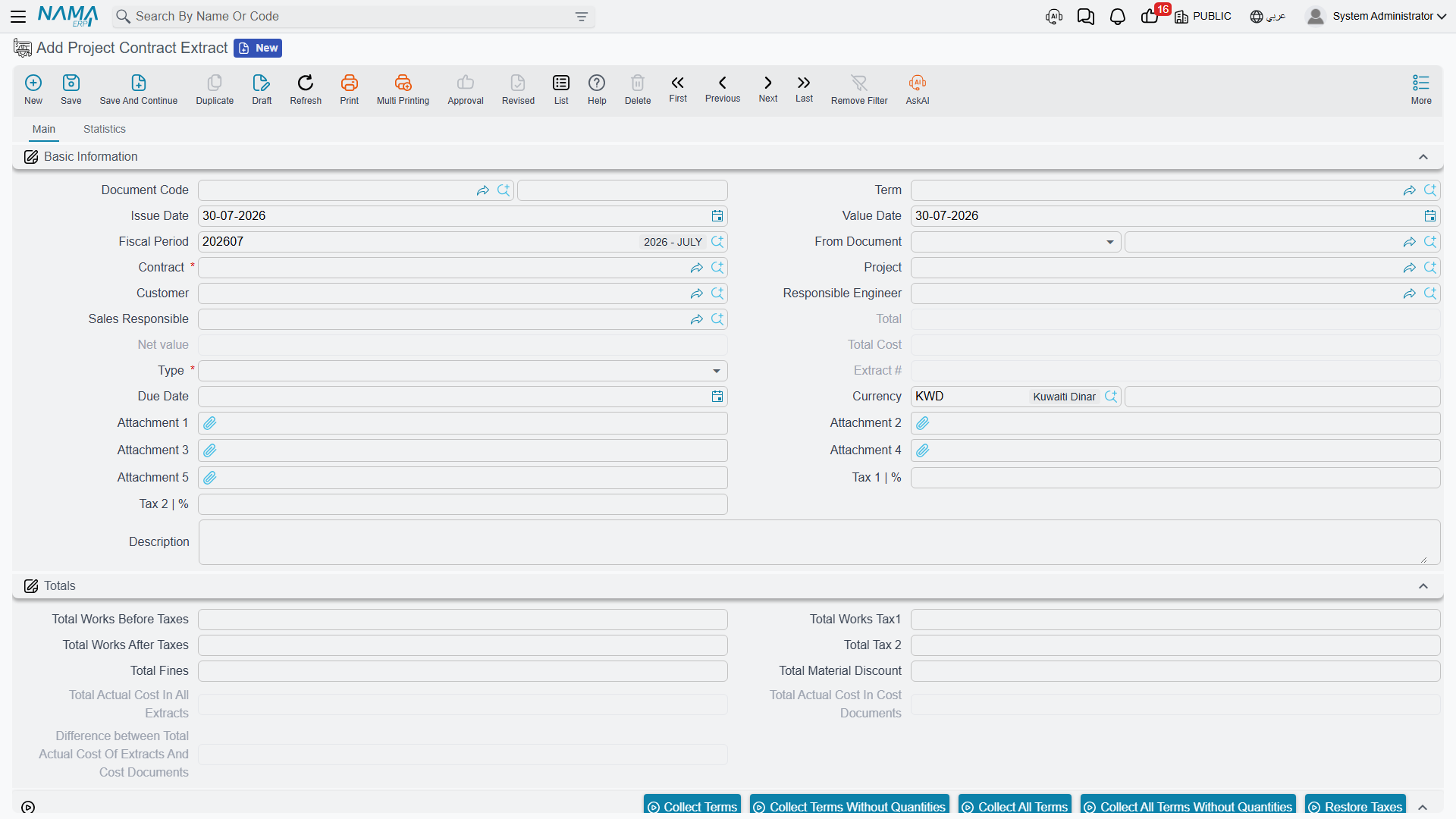The width and height of the screenshot is (1456, 819).
Task: Search for a Contract with lookup icon
Action: 717,268
